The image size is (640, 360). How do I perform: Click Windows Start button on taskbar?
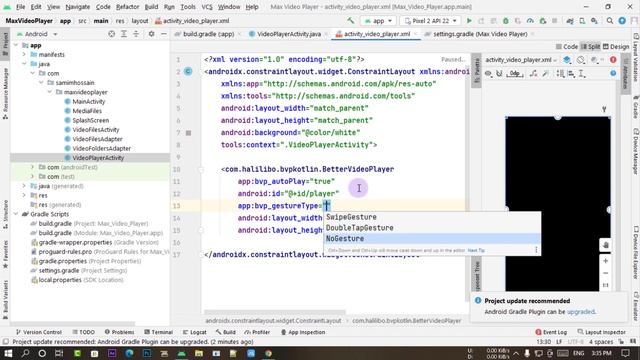point(8,353)
